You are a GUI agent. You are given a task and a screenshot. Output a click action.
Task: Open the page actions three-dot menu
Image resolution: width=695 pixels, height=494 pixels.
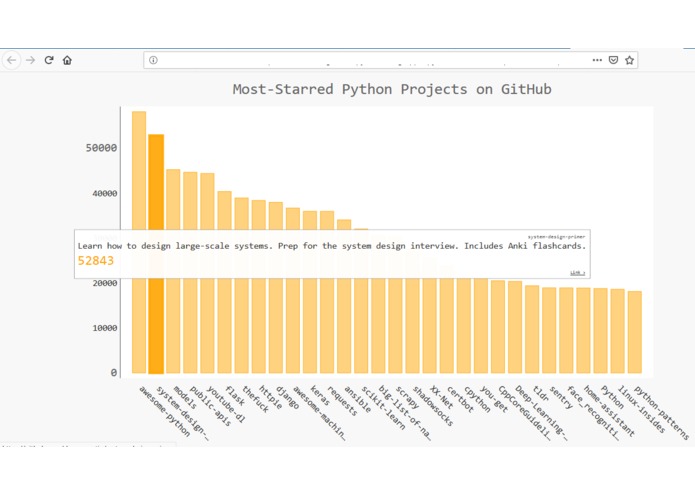(597, 60)
